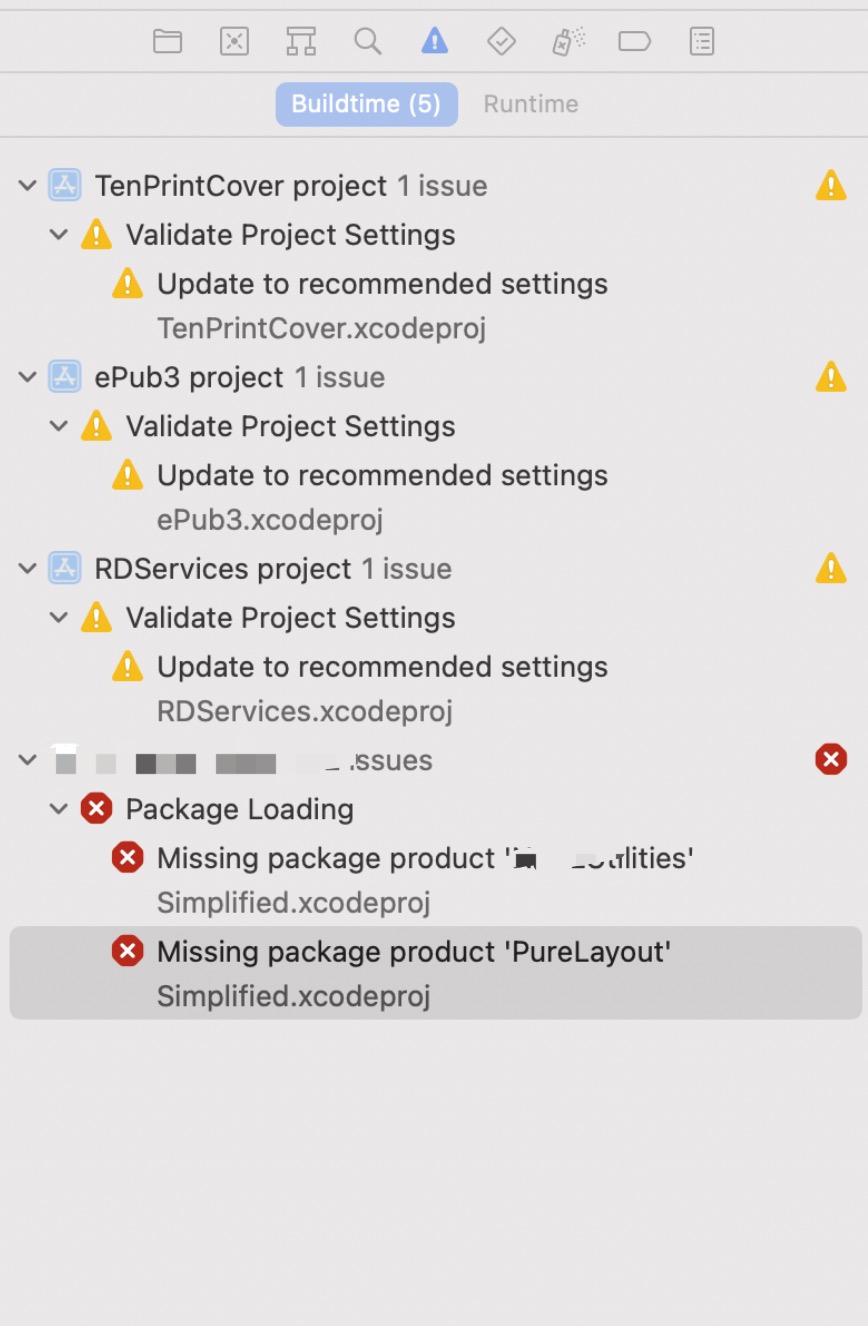Open the Find navigator magnifier icon

point(368,41)
